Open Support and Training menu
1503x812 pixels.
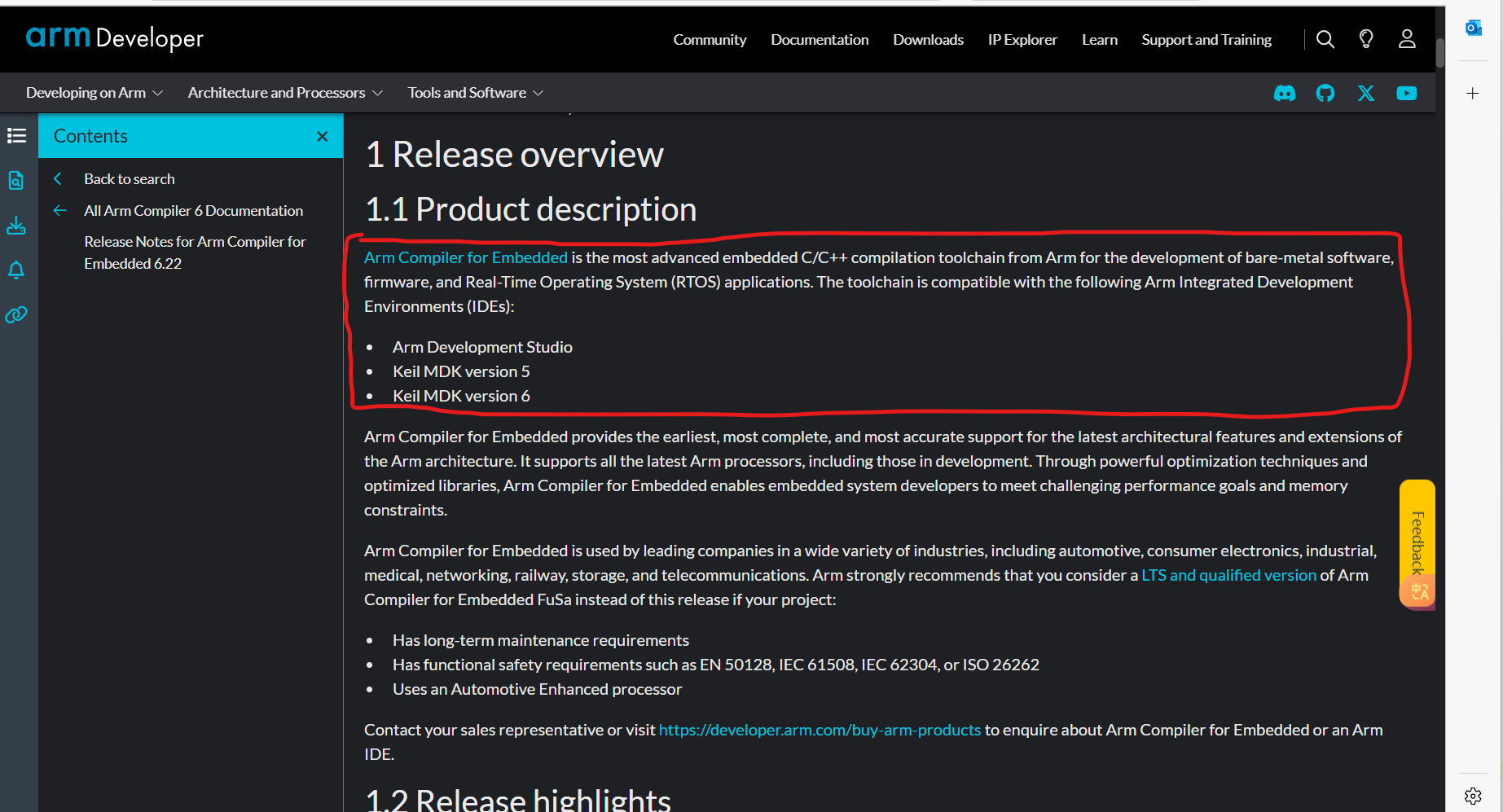click(x=1206, y=39)
